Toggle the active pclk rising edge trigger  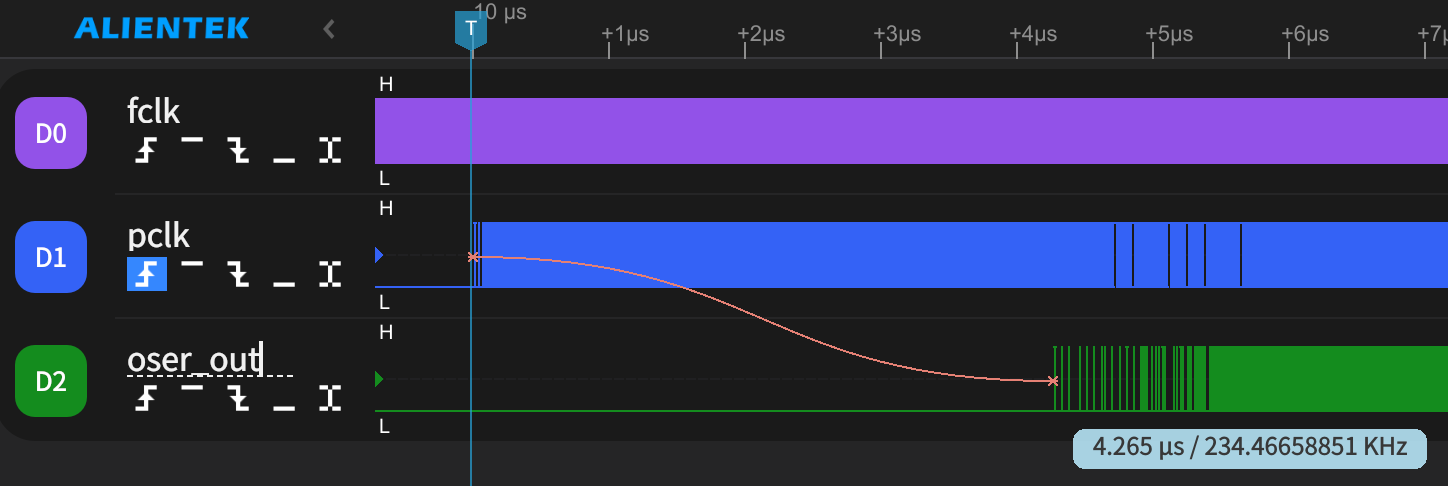(147, 273)
